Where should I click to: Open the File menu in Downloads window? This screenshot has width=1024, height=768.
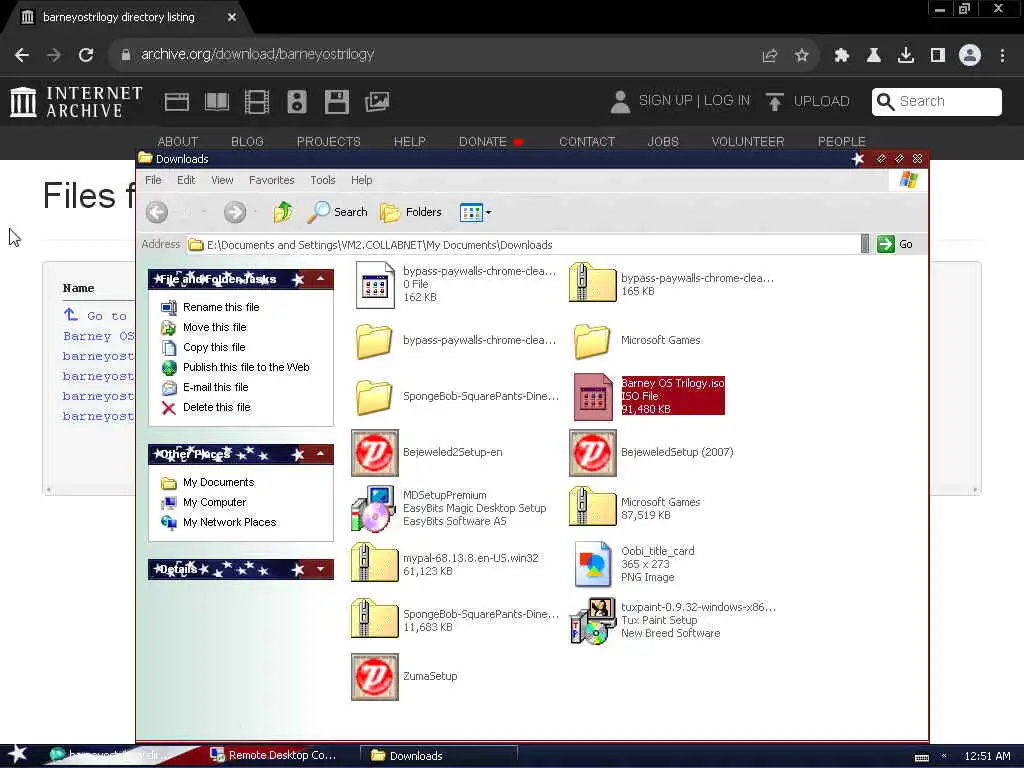click(153, 180)
